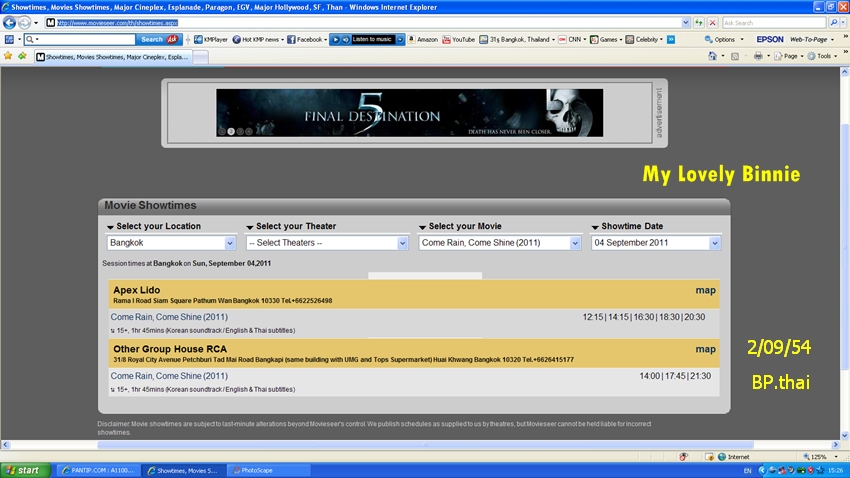The width and height of the screenshot is (850, 478).
Task: Refresh the page using the green arrows icon
Action: (699, 23)
